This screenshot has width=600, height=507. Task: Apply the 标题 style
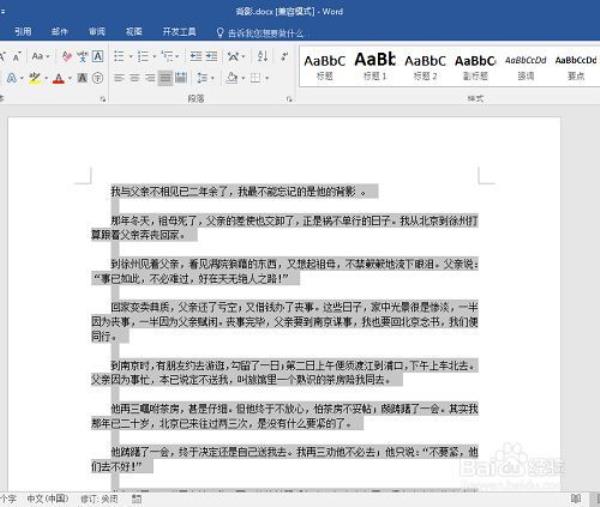coord(324,67)
